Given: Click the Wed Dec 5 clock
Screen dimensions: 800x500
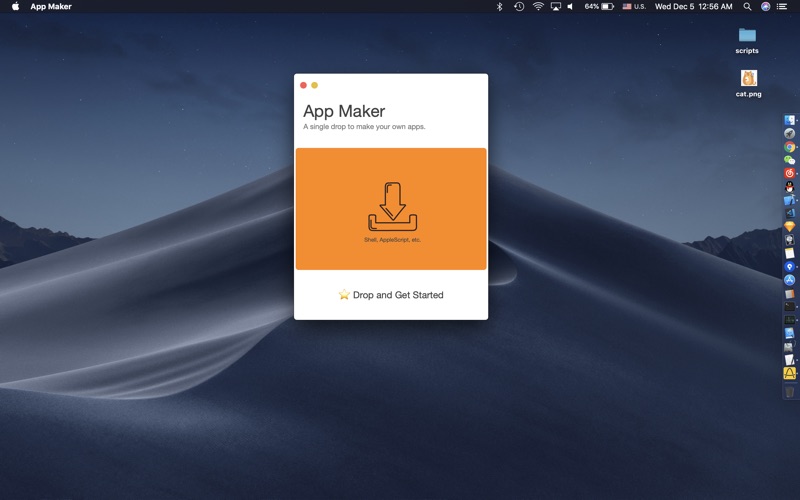Looking at the screenshot, I should (693, 7).
